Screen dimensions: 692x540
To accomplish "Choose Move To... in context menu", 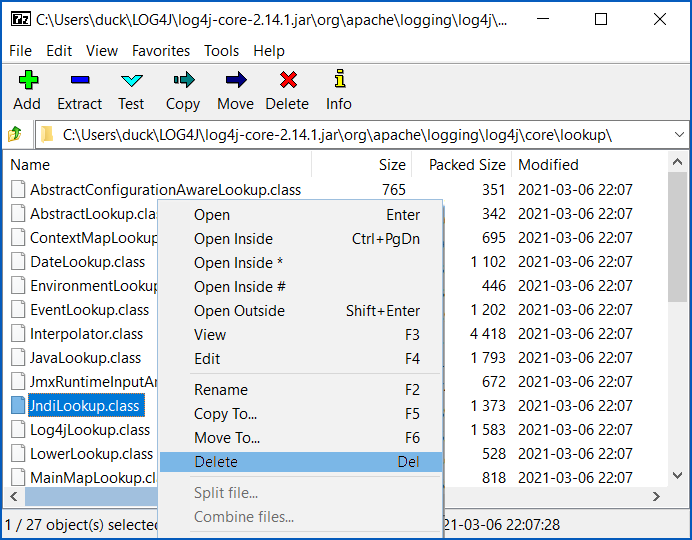I will tap(301, 438).
